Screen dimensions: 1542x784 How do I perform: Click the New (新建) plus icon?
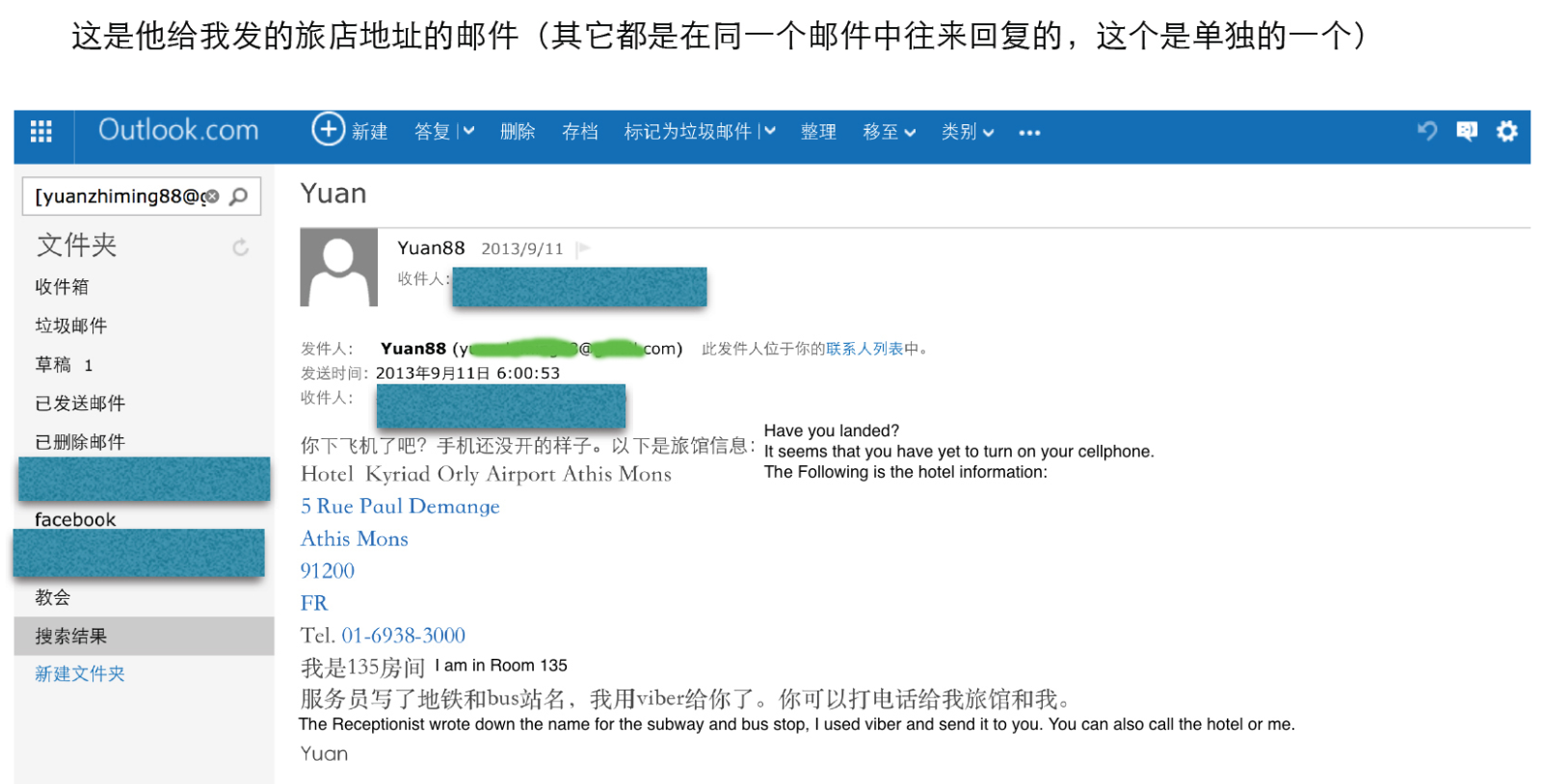328,129
